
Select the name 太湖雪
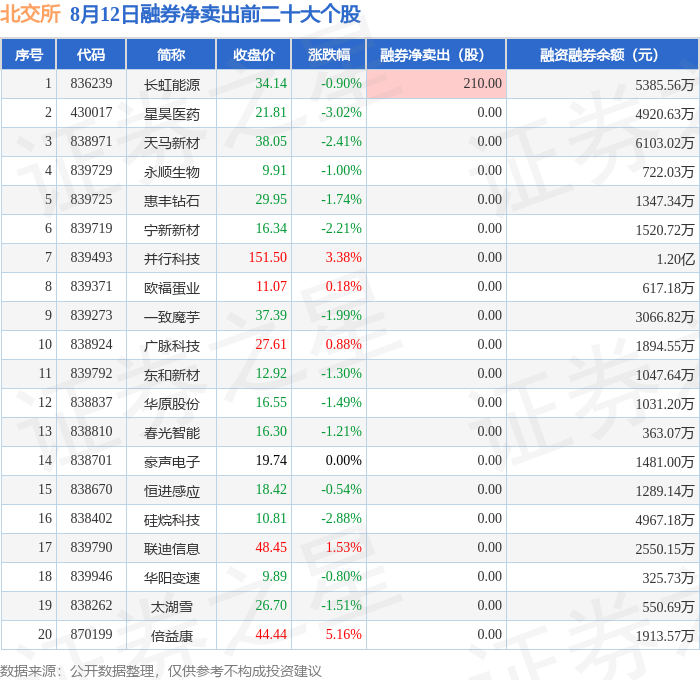tap(171, 607)
